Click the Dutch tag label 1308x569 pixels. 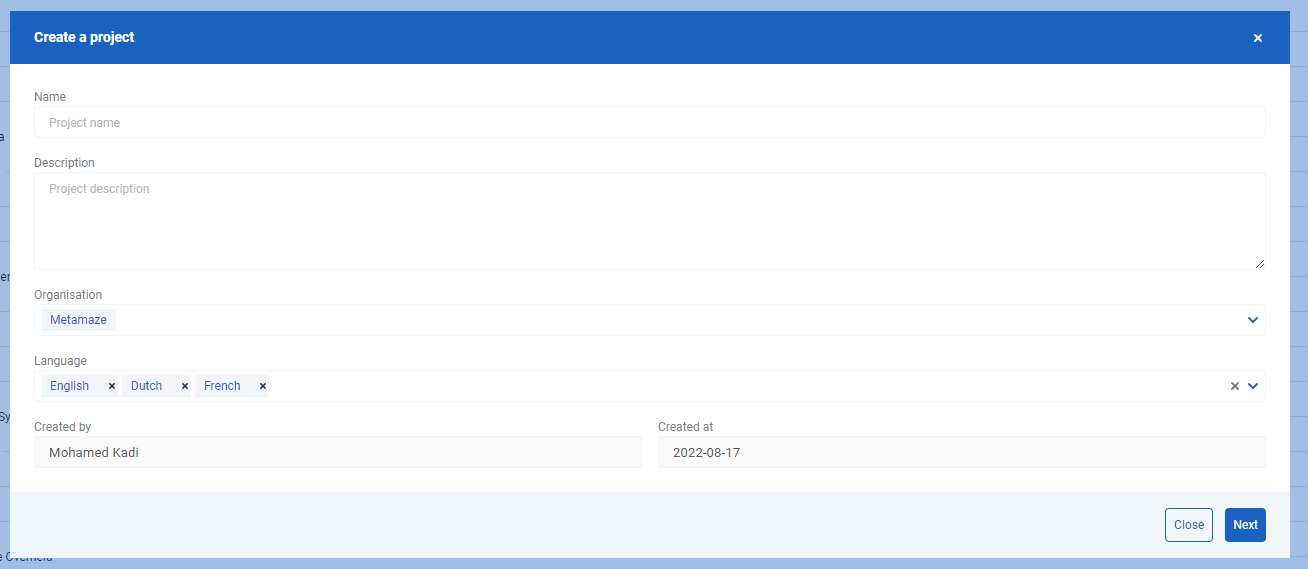point(146,386)
